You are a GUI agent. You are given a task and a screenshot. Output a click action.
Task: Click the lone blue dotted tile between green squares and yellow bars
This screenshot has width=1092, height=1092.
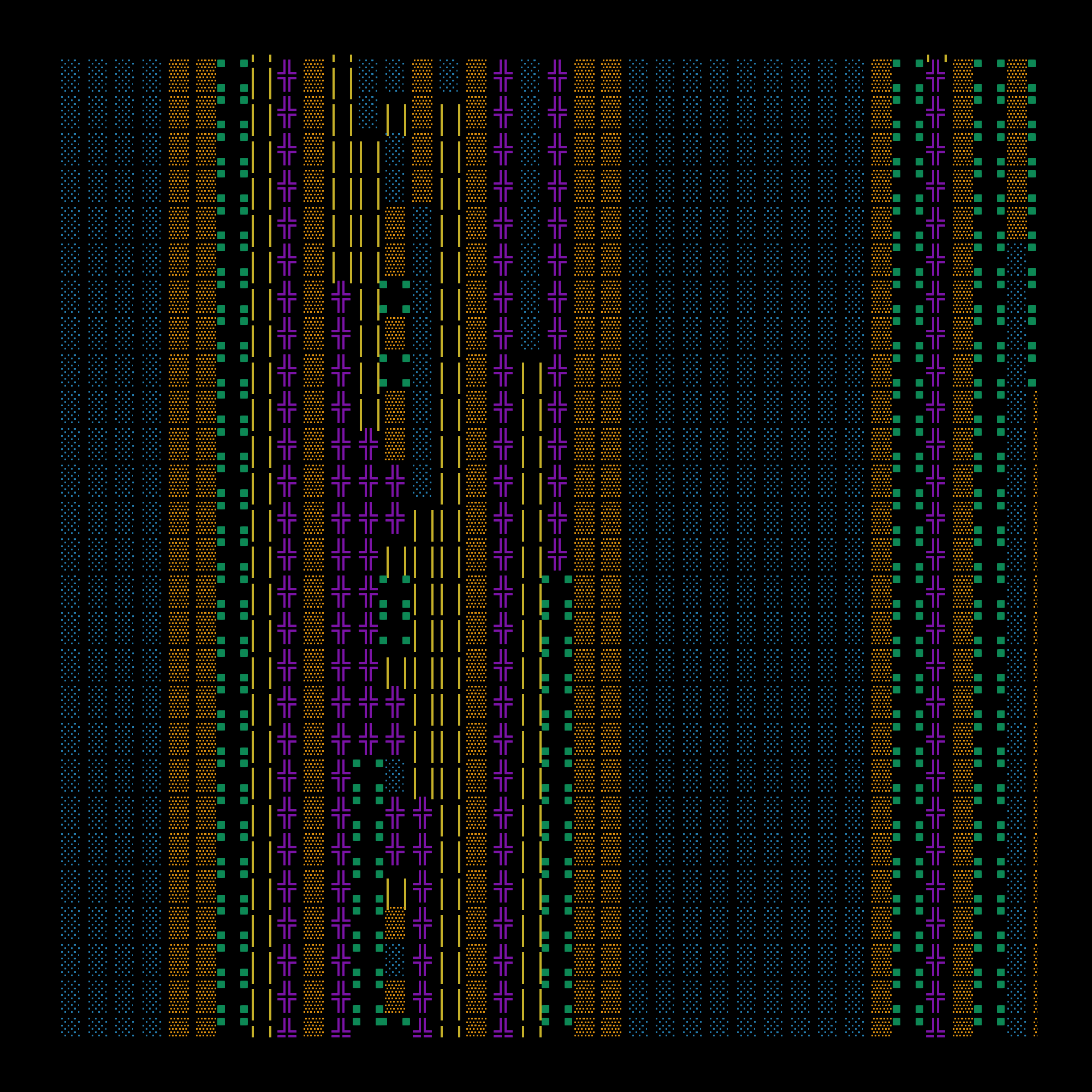[395, 775]
